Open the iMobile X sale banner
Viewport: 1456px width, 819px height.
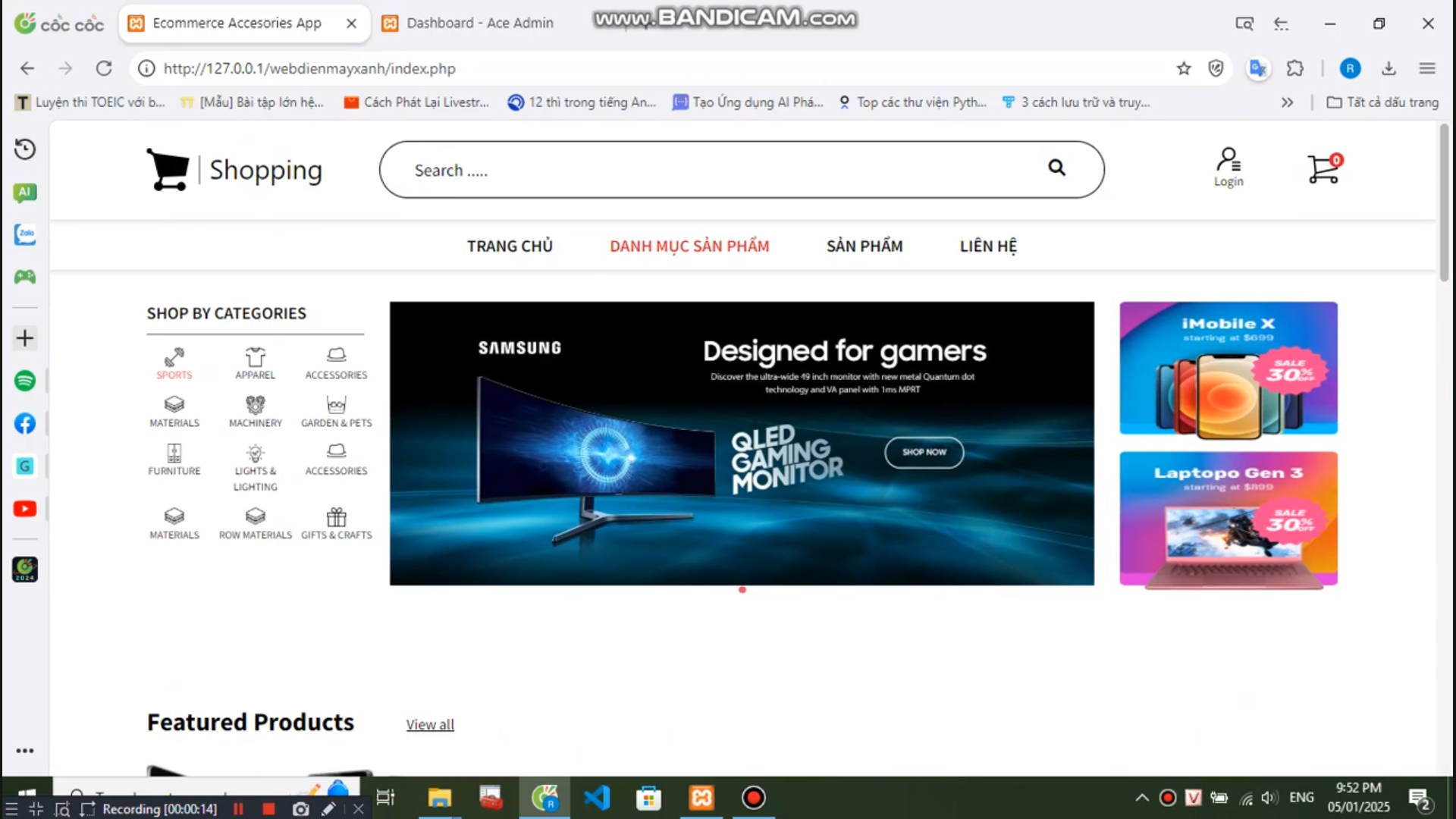(1228, 369)
